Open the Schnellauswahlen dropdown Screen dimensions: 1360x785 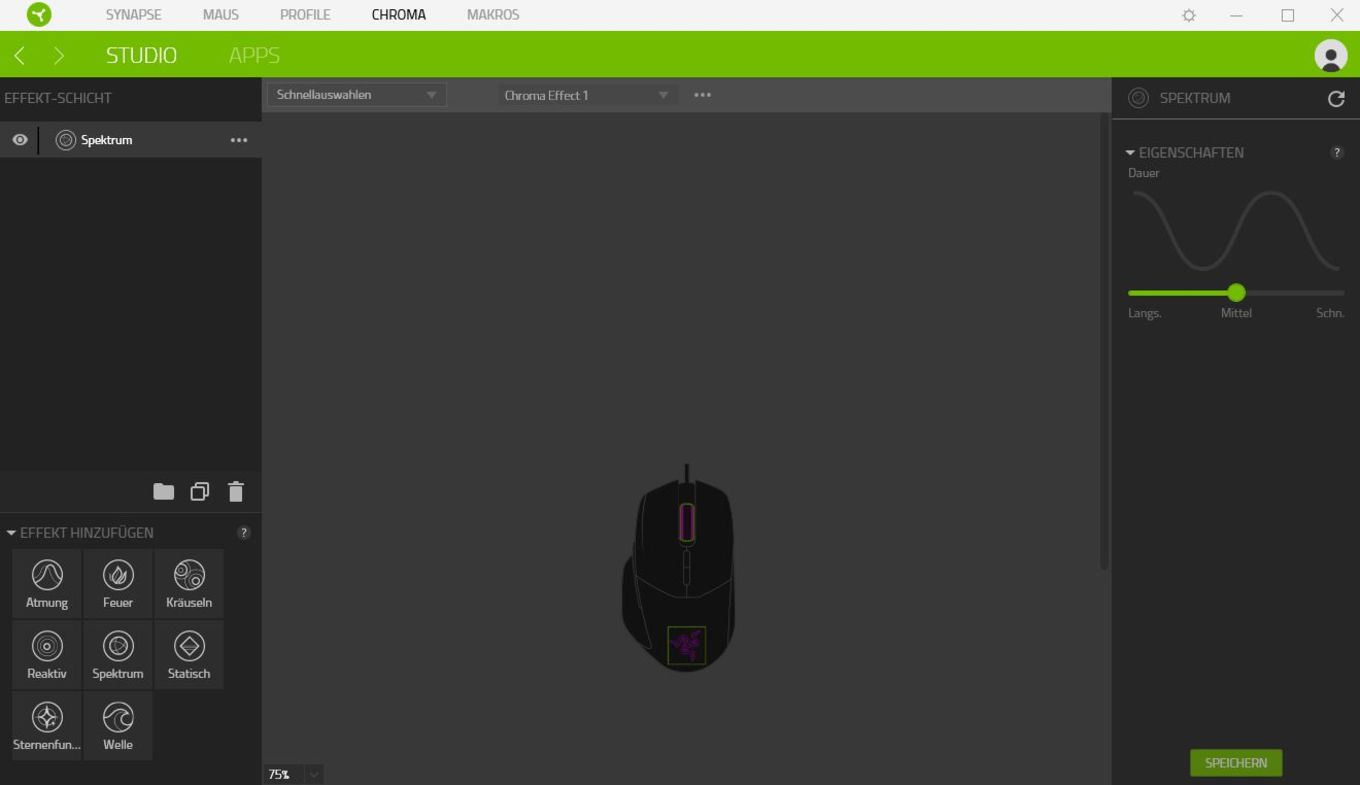[356, 95]
